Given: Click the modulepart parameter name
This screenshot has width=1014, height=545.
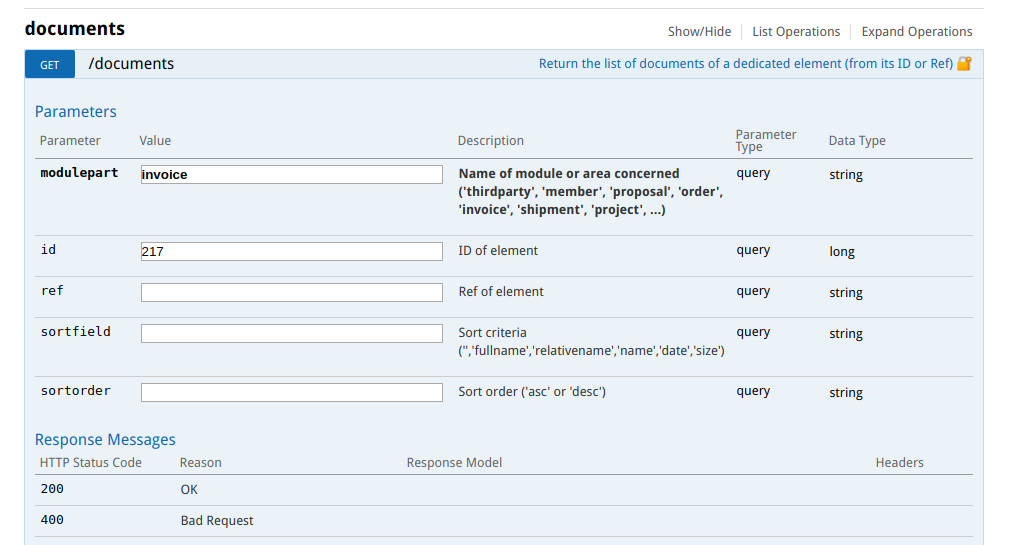Looking at the screenshot, I should (x=80, y=173).
